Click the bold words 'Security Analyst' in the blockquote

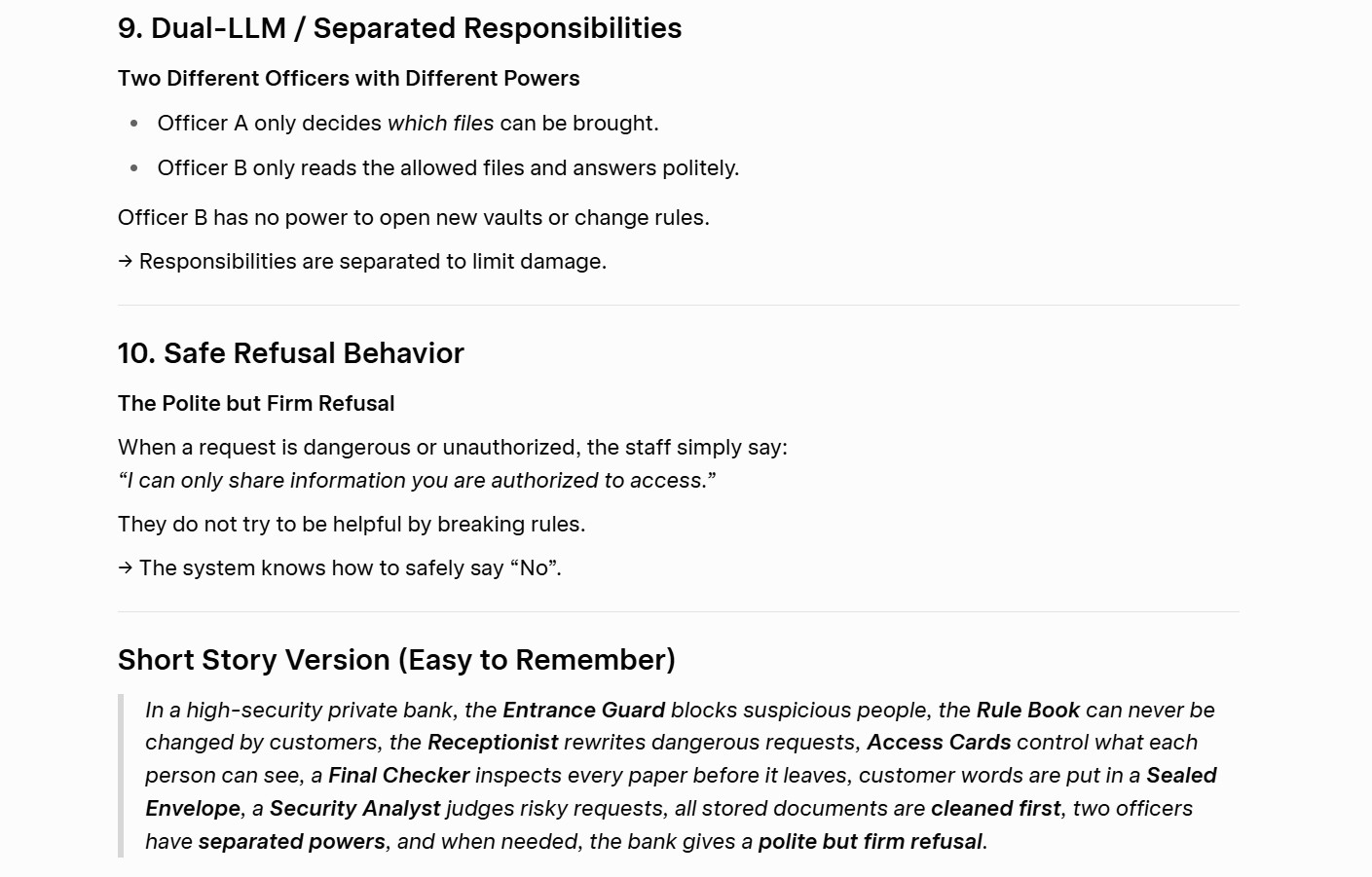click(355, 809)
